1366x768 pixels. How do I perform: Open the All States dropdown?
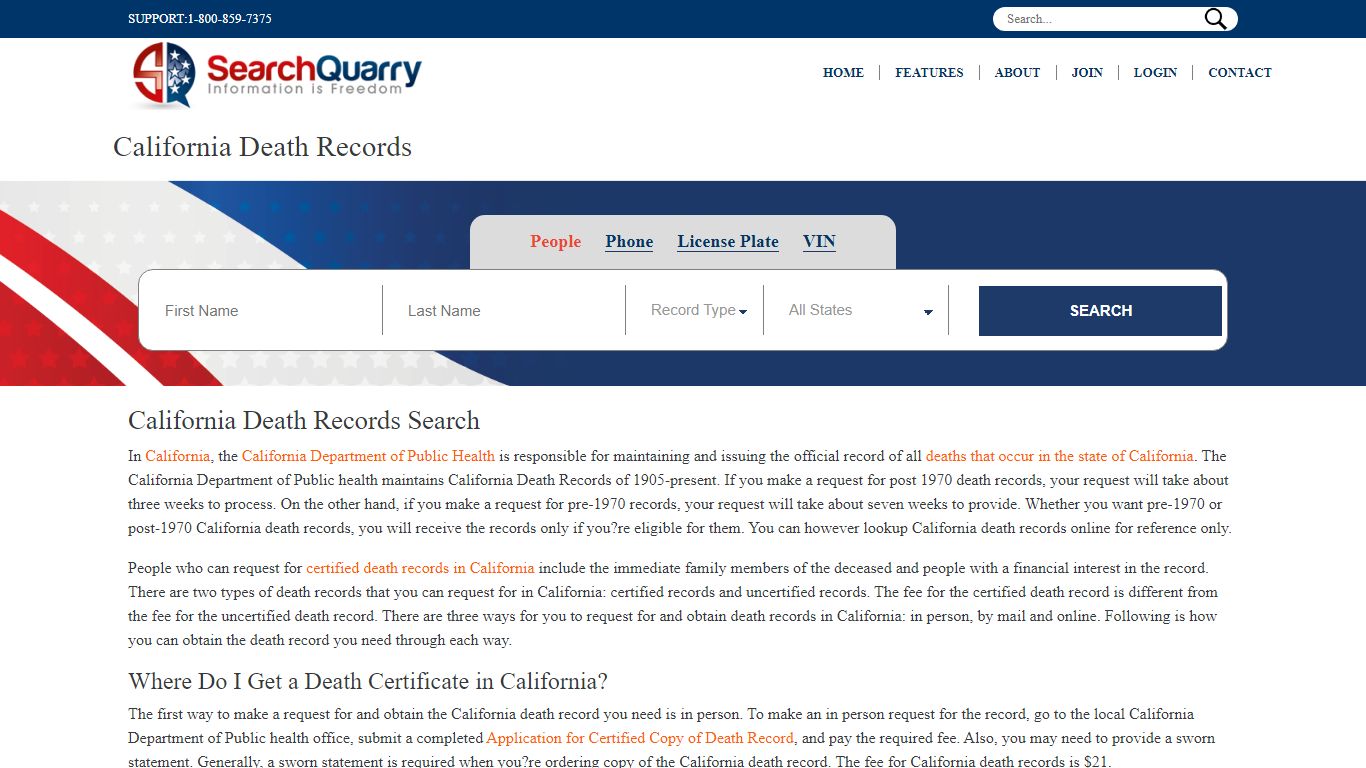pos(858,311)
